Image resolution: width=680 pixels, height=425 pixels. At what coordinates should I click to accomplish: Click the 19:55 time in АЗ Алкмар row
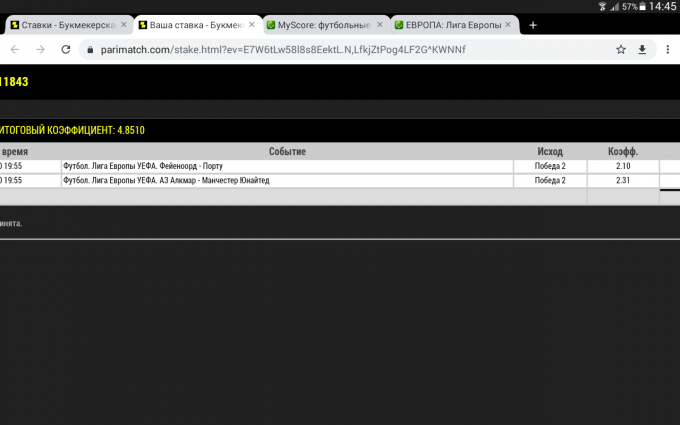(x=12, y=180)
